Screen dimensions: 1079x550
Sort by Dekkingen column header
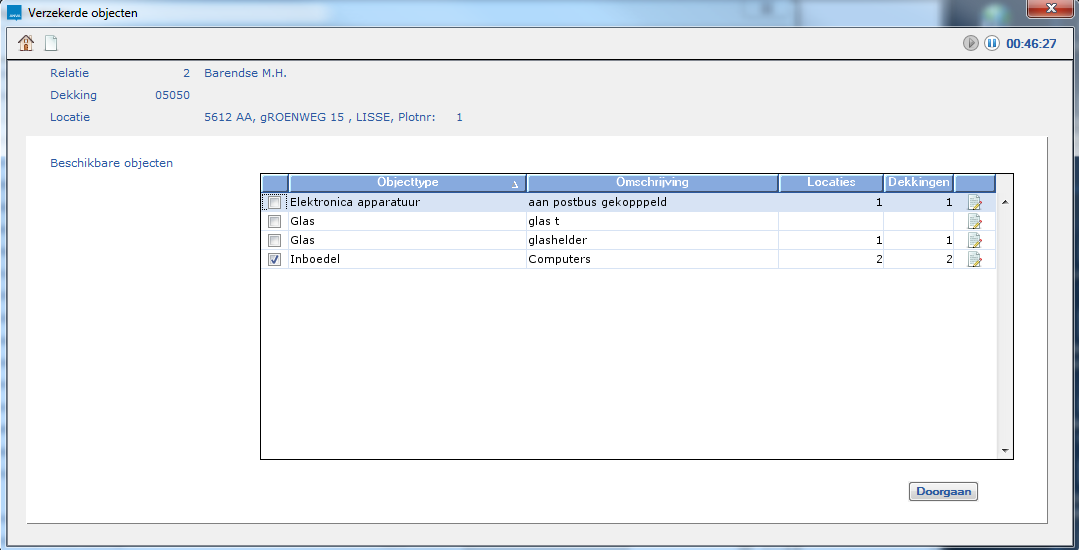click(919, 183)
